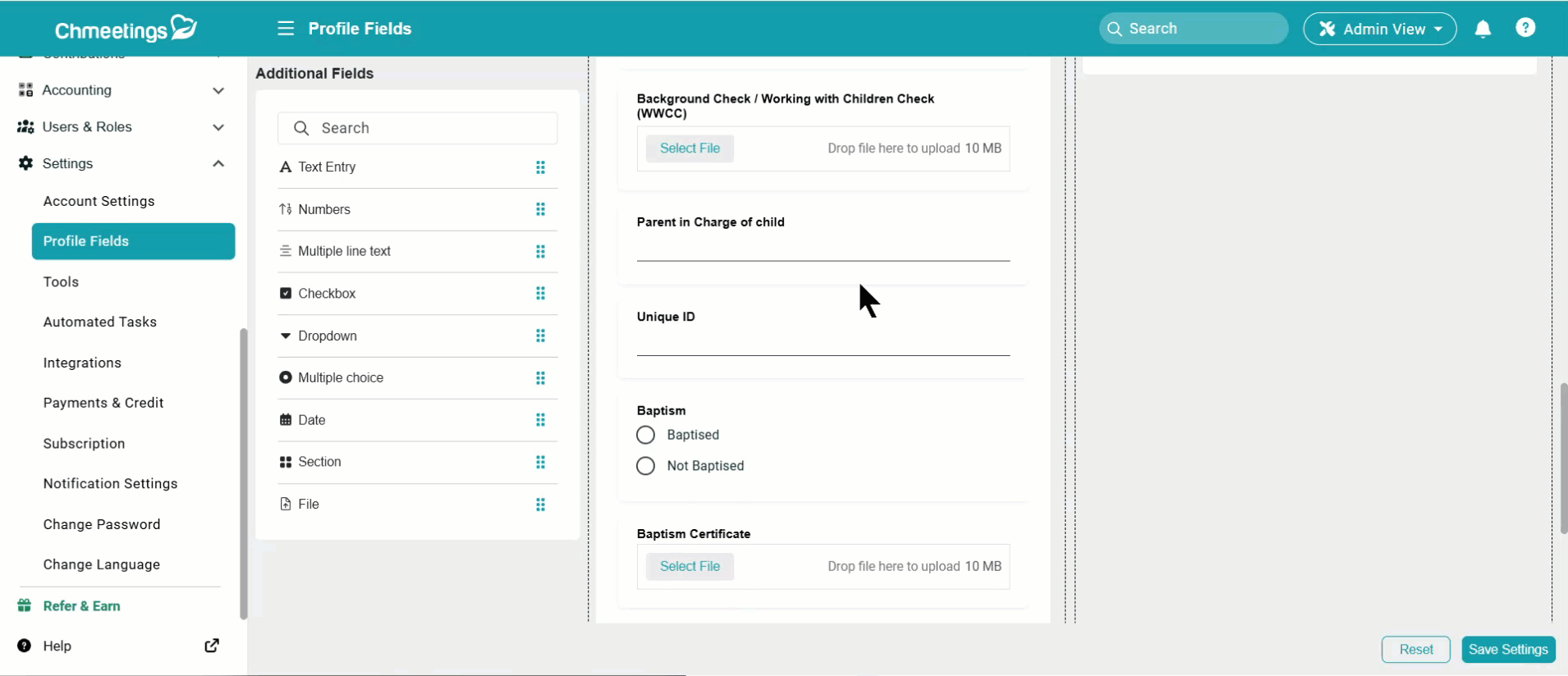Click the Additional Fields search box

point(418,128)
